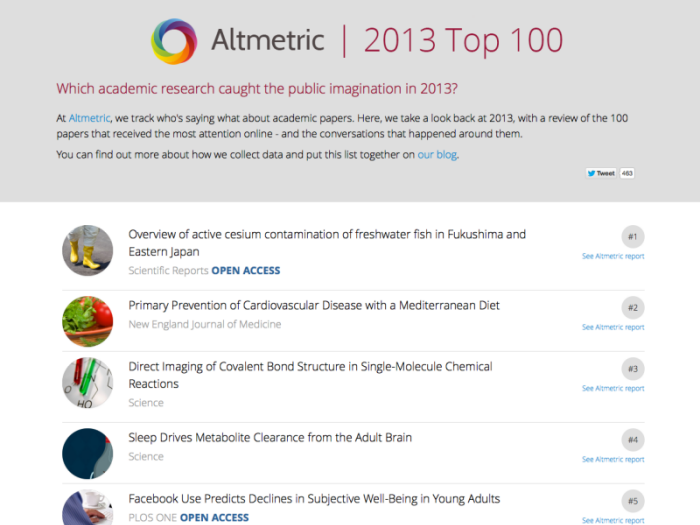Click the dark thumbnail for Sleep Drives paper
This screenshot has height=525, width=700.
click(88, 454)
